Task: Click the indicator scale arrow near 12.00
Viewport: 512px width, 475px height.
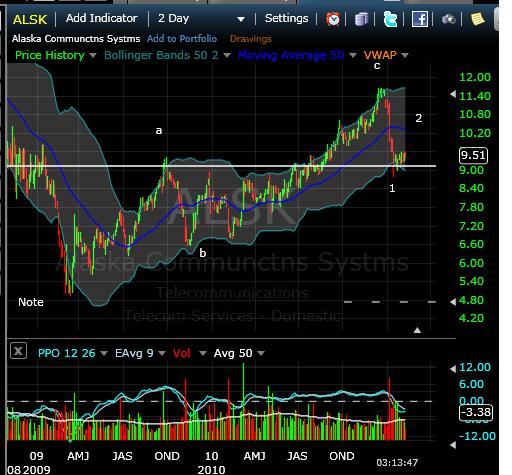Action: 453,369
